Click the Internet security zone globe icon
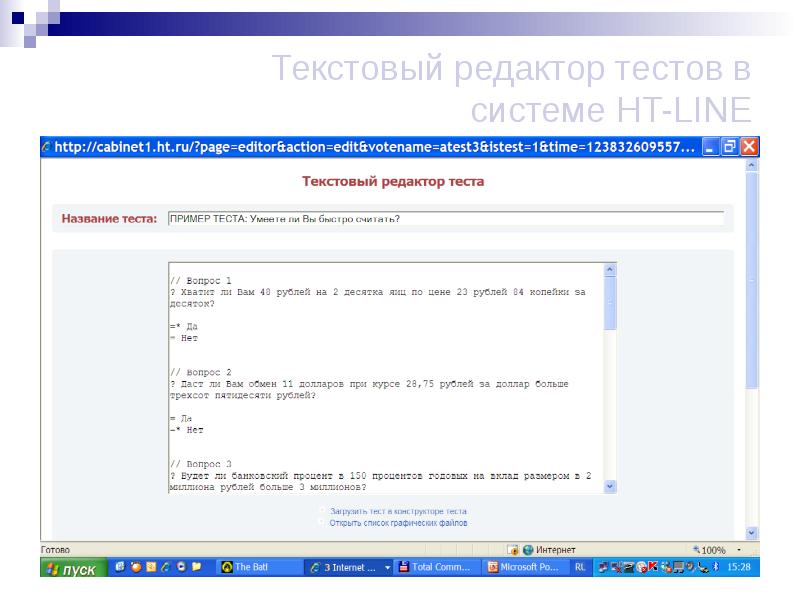 click(528, 550)
